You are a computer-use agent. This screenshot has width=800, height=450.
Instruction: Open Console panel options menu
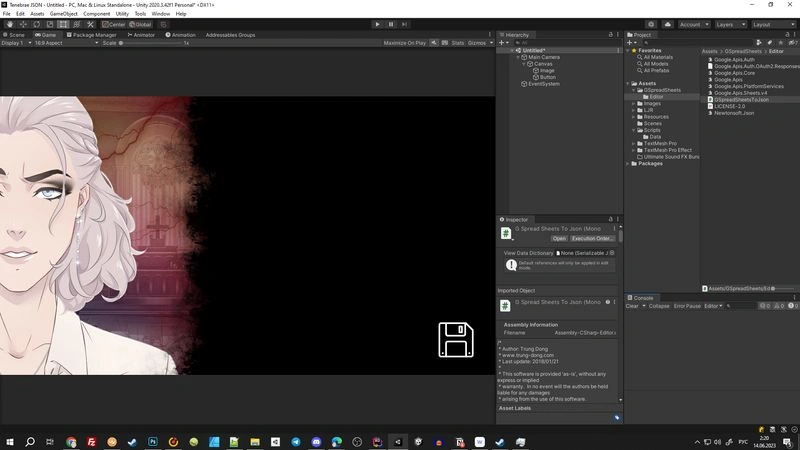pos(794,297)
